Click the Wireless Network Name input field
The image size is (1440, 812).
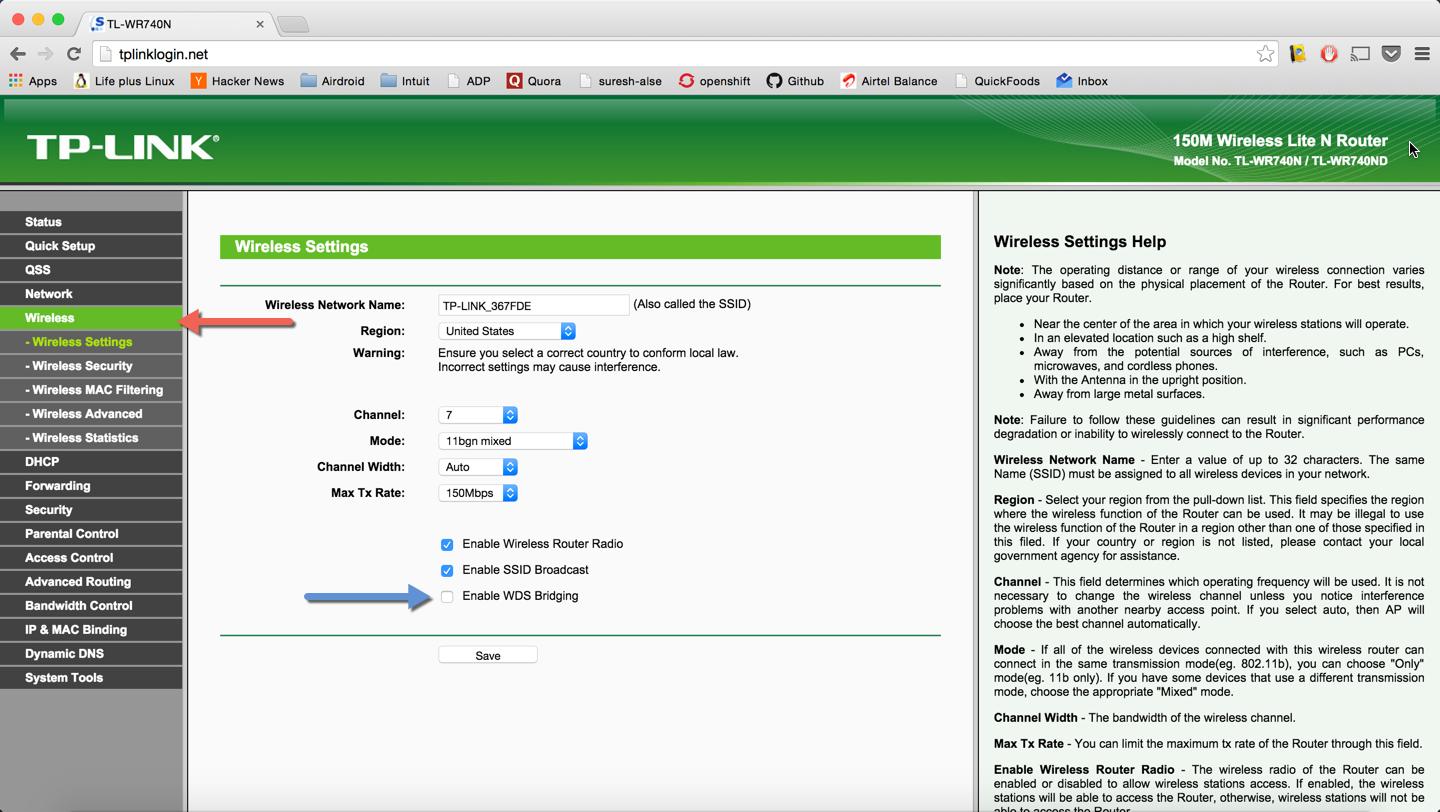coord(534,305)
